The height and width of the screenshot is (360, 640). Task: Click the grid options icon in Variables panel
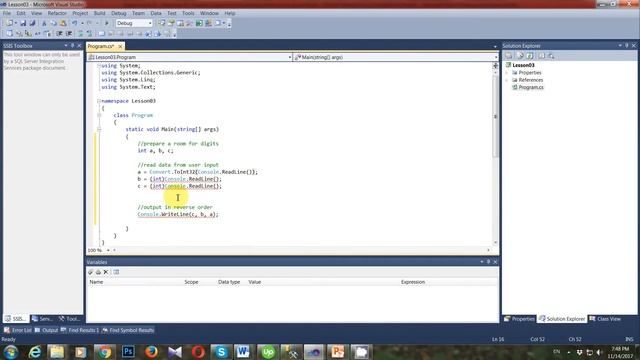point(116,272)
